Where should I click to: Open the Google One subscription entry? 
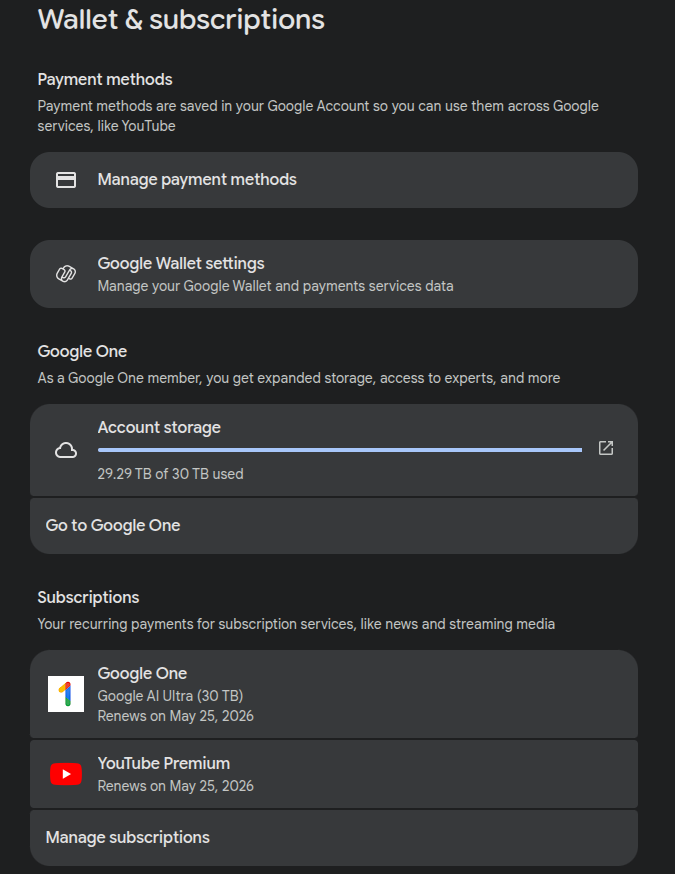(x=334, y=694)
